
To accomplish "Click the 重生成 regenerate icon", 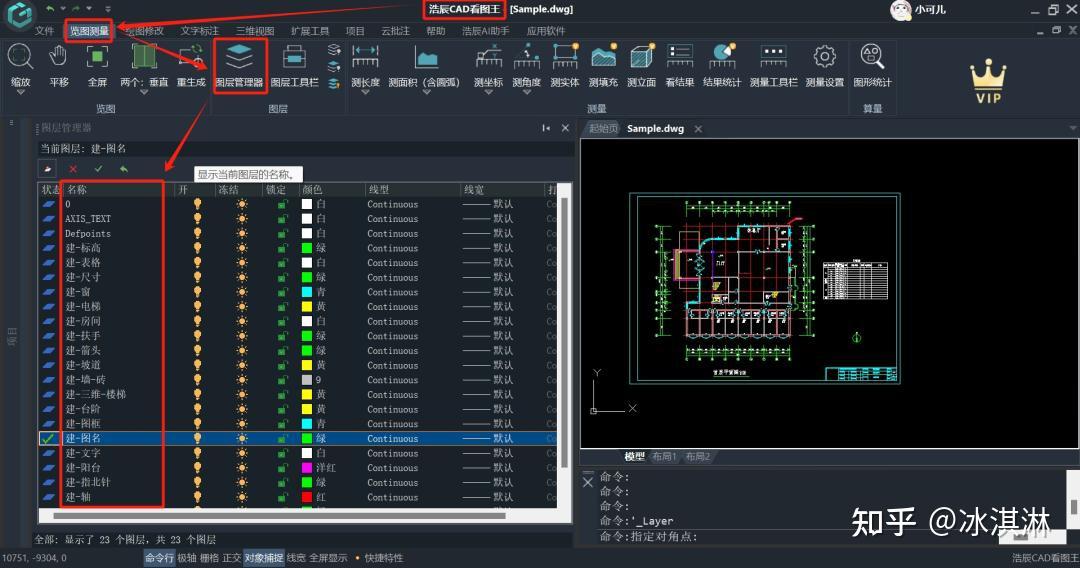I will coord(191,56).
